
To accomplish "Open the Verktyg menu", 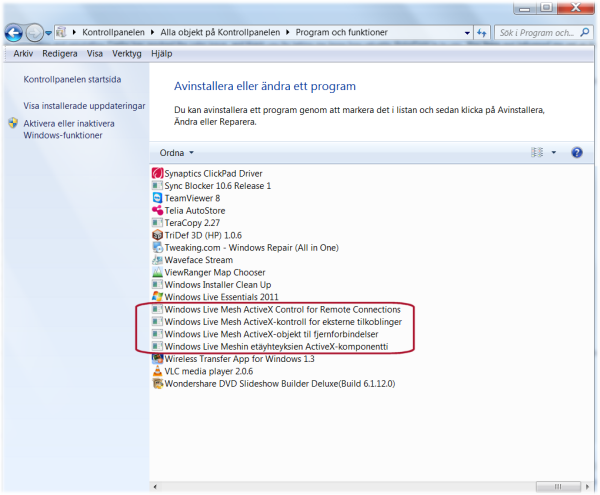I will (x=127, y=54).
